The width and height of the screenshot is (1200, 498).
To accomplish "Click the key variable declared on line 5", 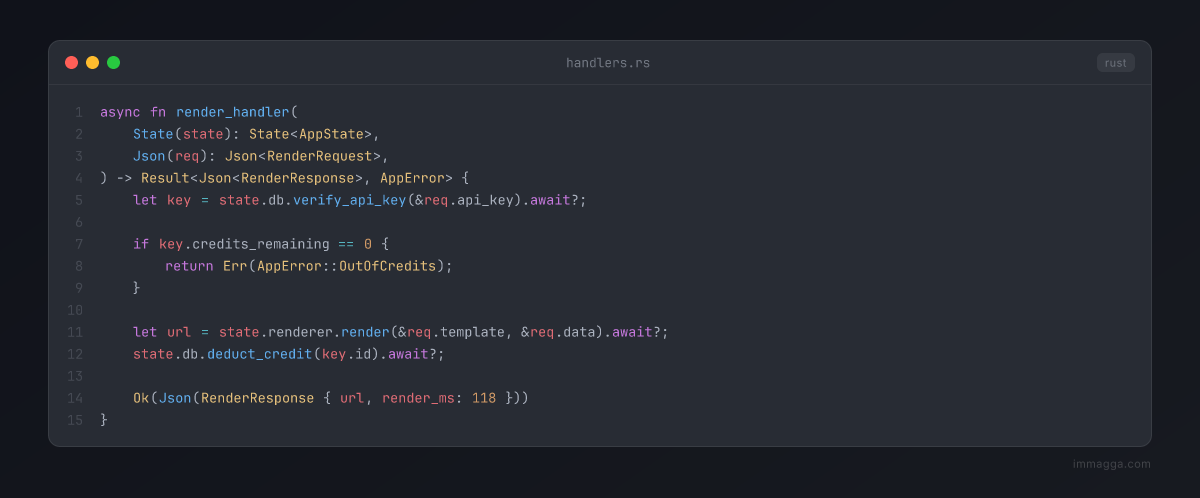I will click(x=178, y=200).
